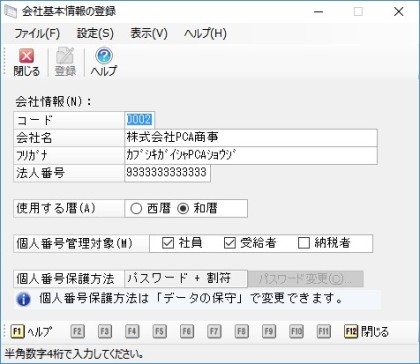Click the F4 function key button
420x364 pixels.
(132, 331)
